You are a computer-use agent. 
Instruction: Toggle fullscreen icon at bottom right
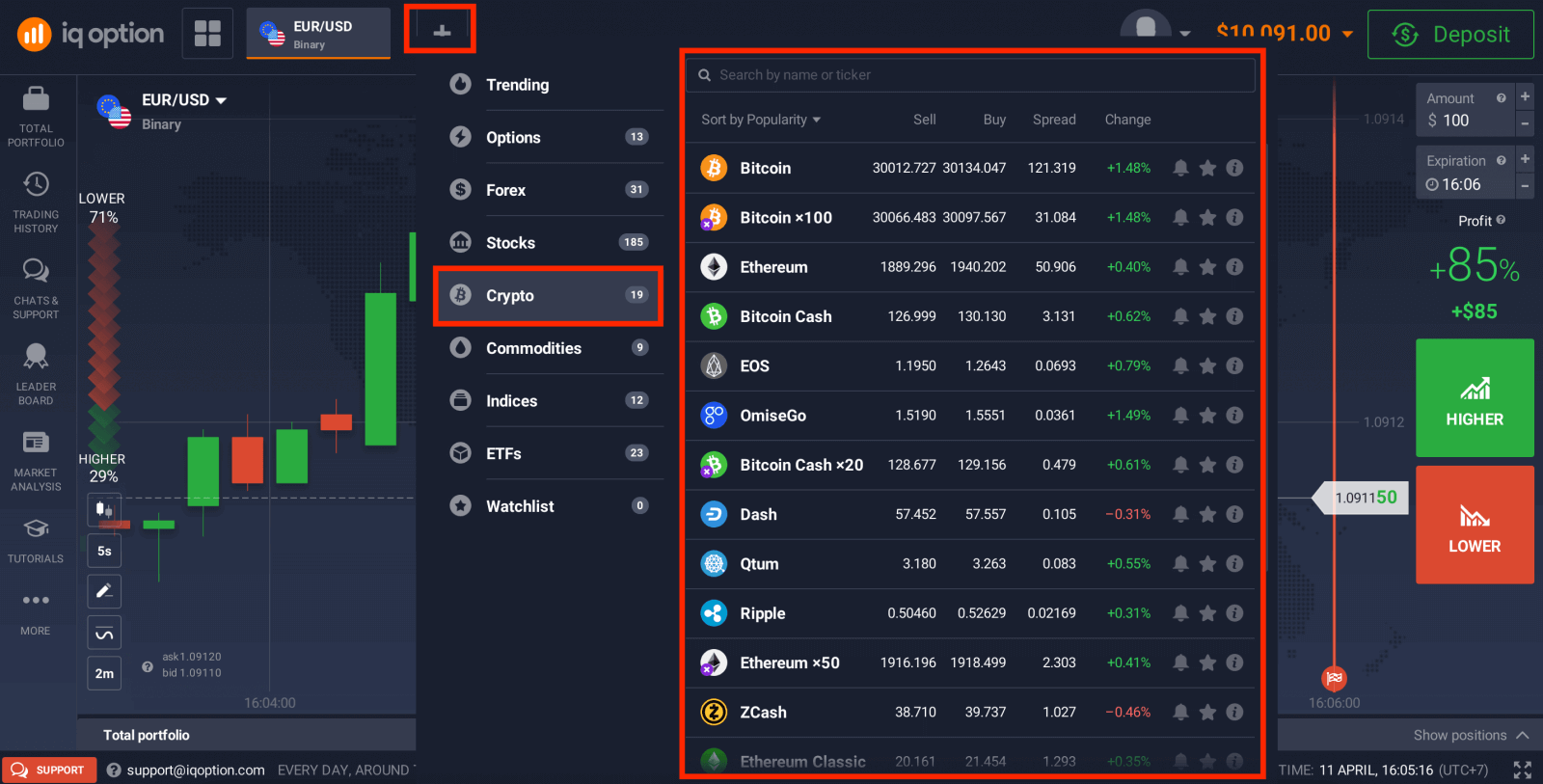(1522, 770)
